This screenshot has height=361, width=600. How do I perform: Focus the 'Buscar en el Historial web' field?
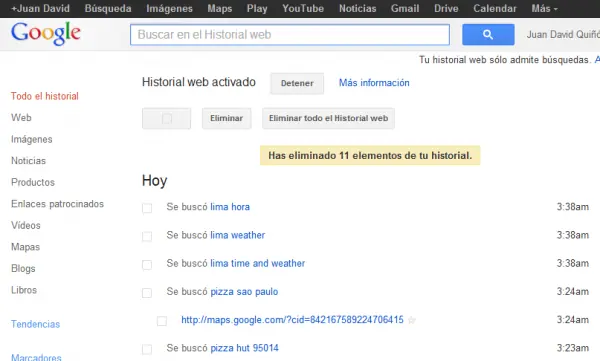click(x=290, y=34)
